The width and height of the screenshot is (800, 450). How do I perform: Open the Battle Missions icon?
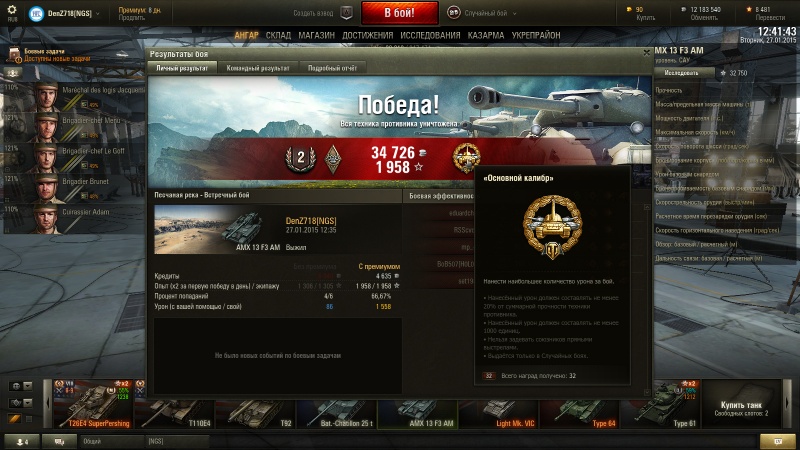point(14,55)
